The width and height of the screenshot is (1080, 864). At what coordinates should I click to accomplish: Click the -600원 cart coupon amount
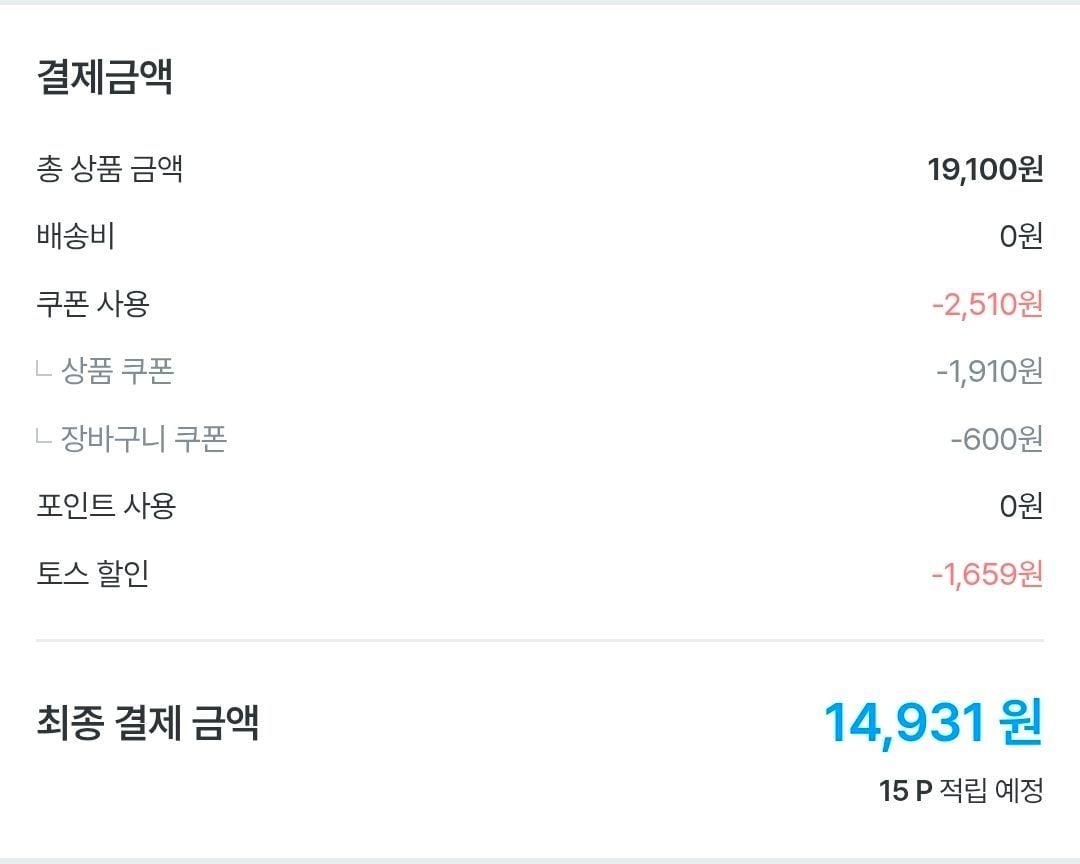pos(996,439)
